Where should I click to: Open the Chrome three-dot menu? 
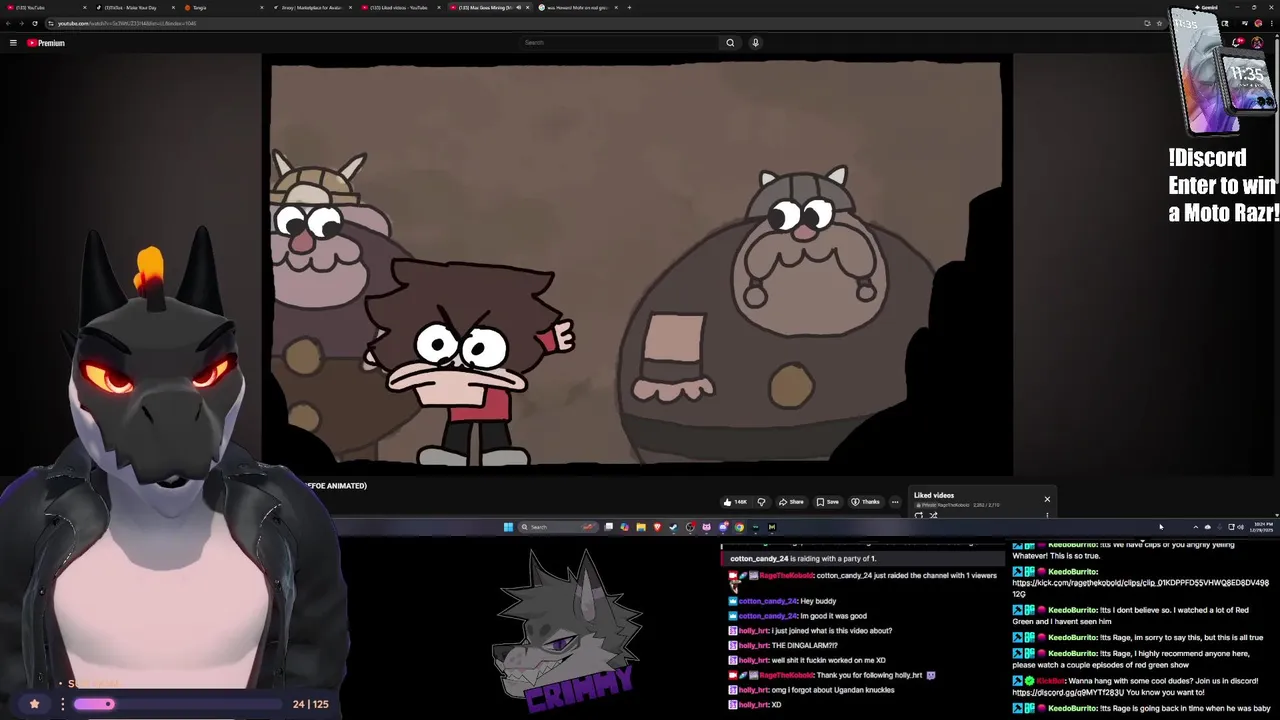tap(1272, 23)
